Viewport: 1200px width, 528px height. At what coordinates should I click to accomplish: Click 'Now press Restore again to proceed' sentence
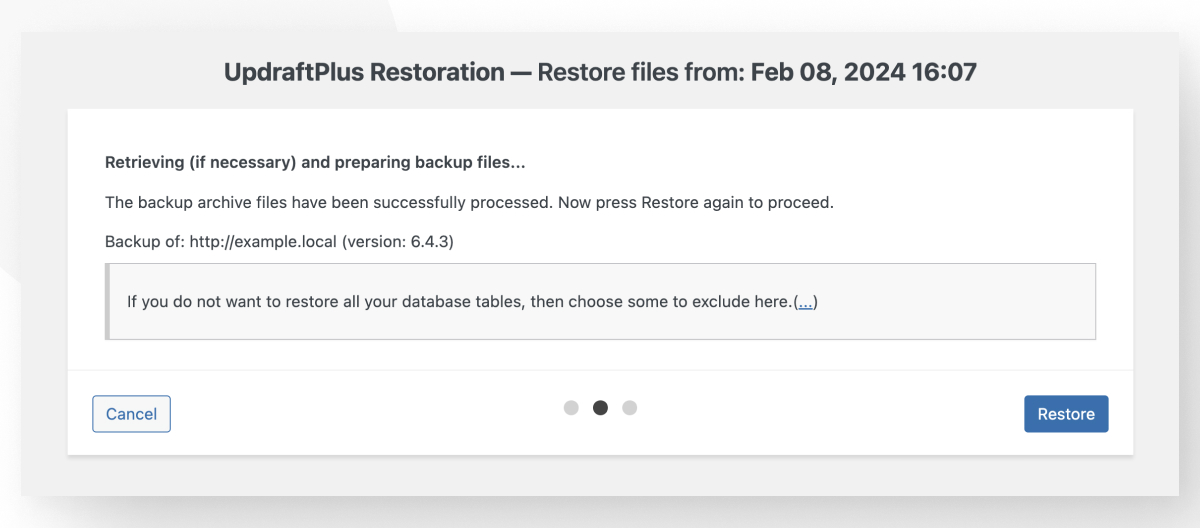pyautogui.click(x=694, y=202)
